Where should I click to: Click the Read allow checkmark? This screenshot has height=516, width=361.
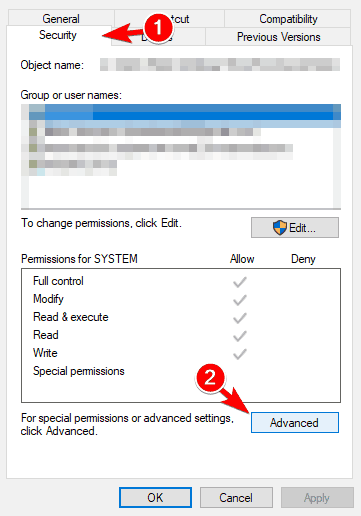[x=240, y=336]
